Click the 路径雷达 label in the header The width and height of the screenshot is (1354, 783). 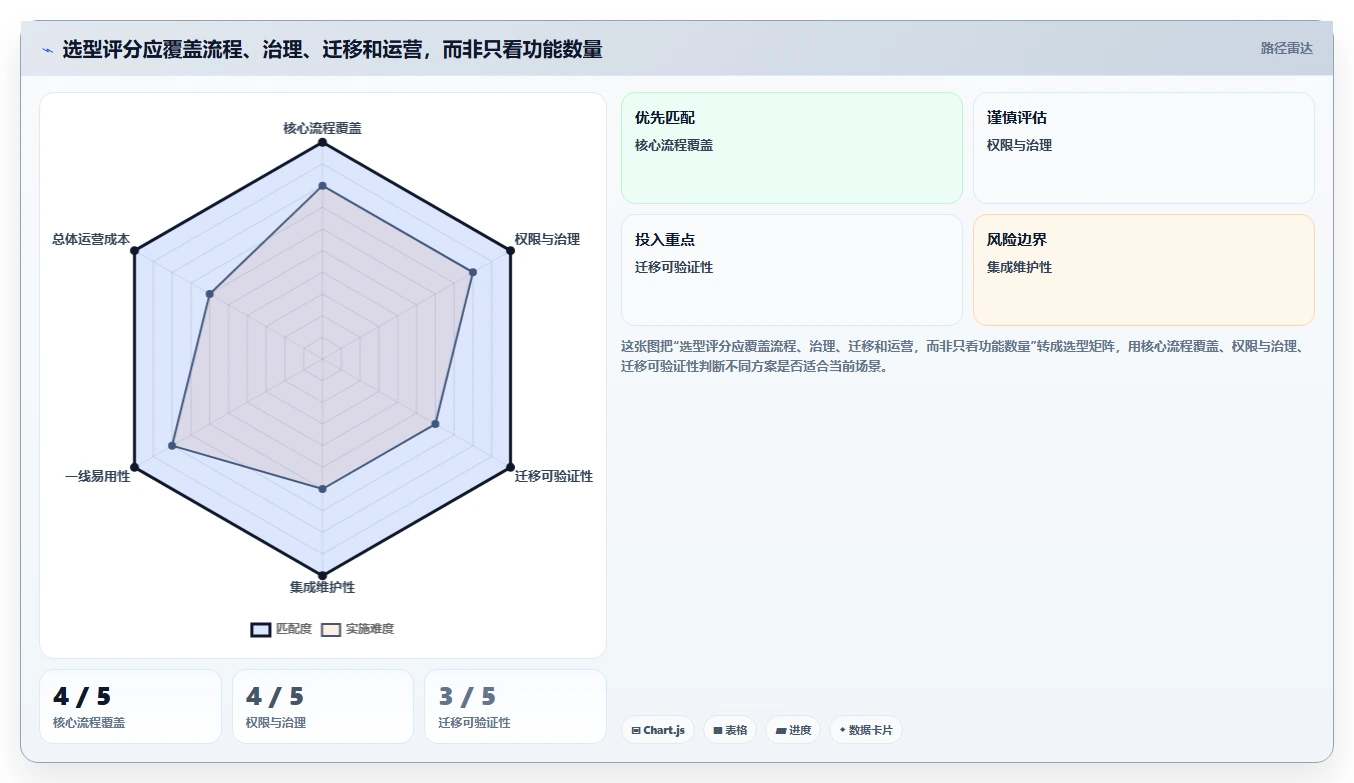click(1286, 48)
